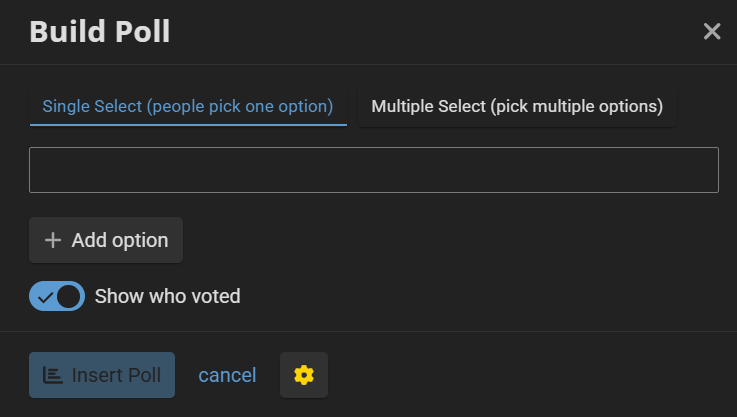Click the Add option text label
The width and height of the screenshot is (737, 417).
(x=120, y=240)
